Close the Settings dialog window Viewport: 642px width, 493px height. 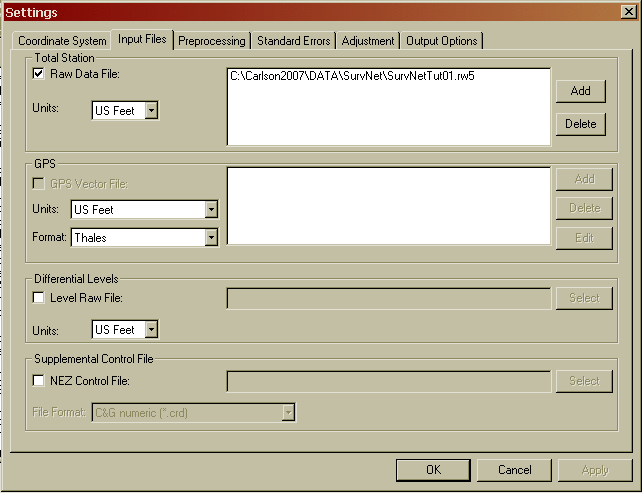click(x=628, y=11)
